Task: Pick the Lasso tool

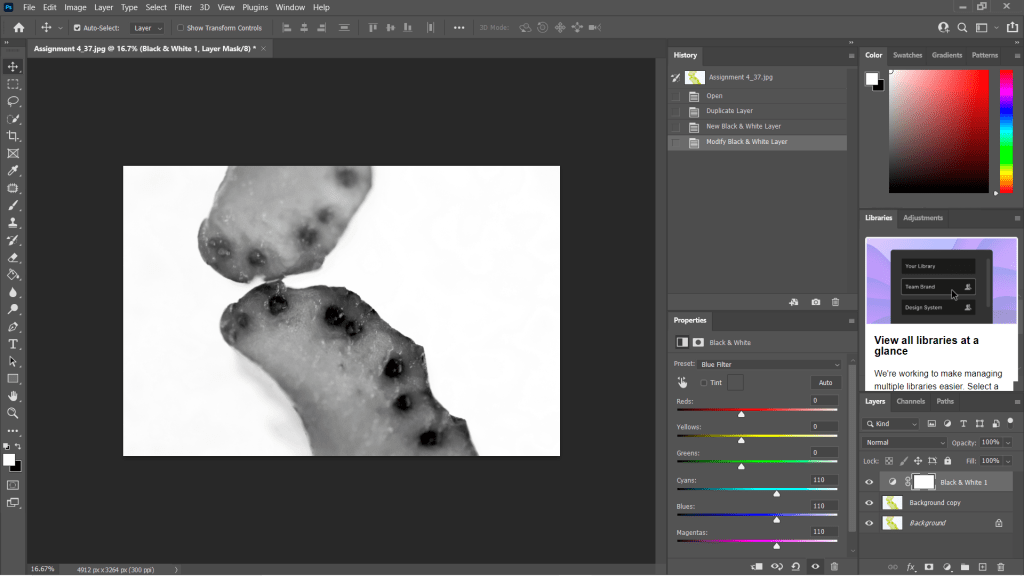Action: 13,101
